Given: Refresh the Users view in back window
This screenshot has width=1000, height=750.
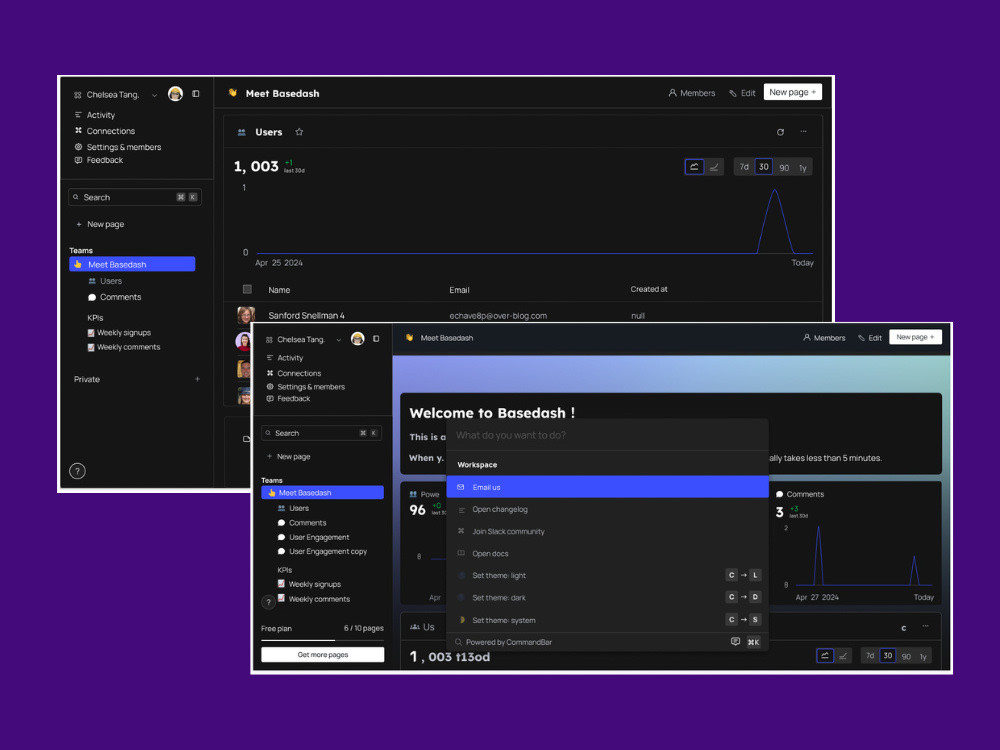Looking at the screenshot, I should point(781,132).
